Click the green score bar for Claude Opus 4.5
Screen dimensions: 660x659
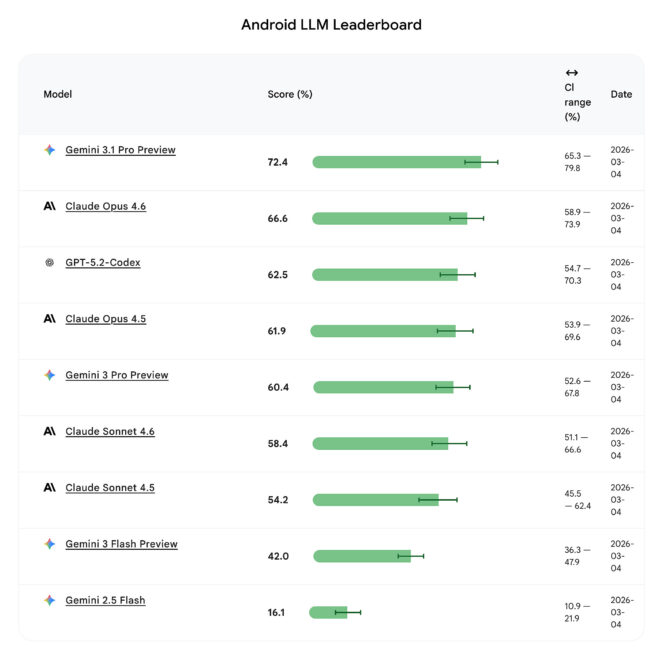point(382,331)
